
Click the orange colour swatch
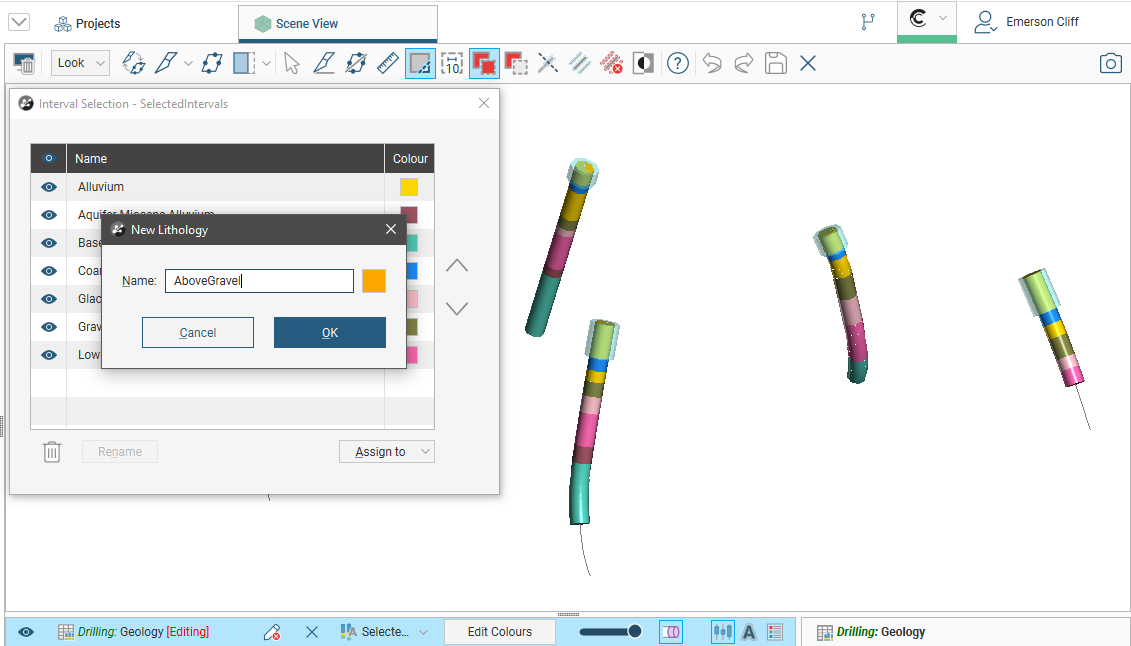(374, 281)
